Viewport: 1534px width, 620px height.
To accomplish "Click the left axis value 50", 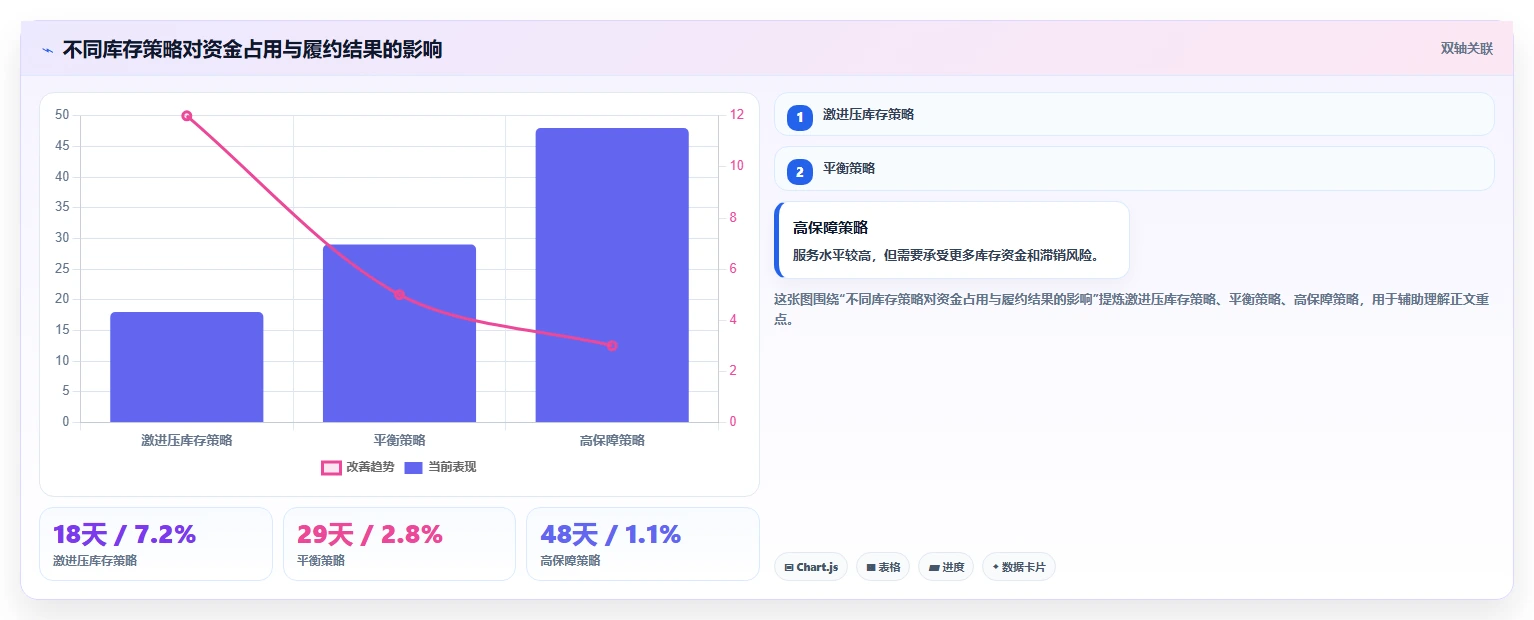I will point(62,115).
